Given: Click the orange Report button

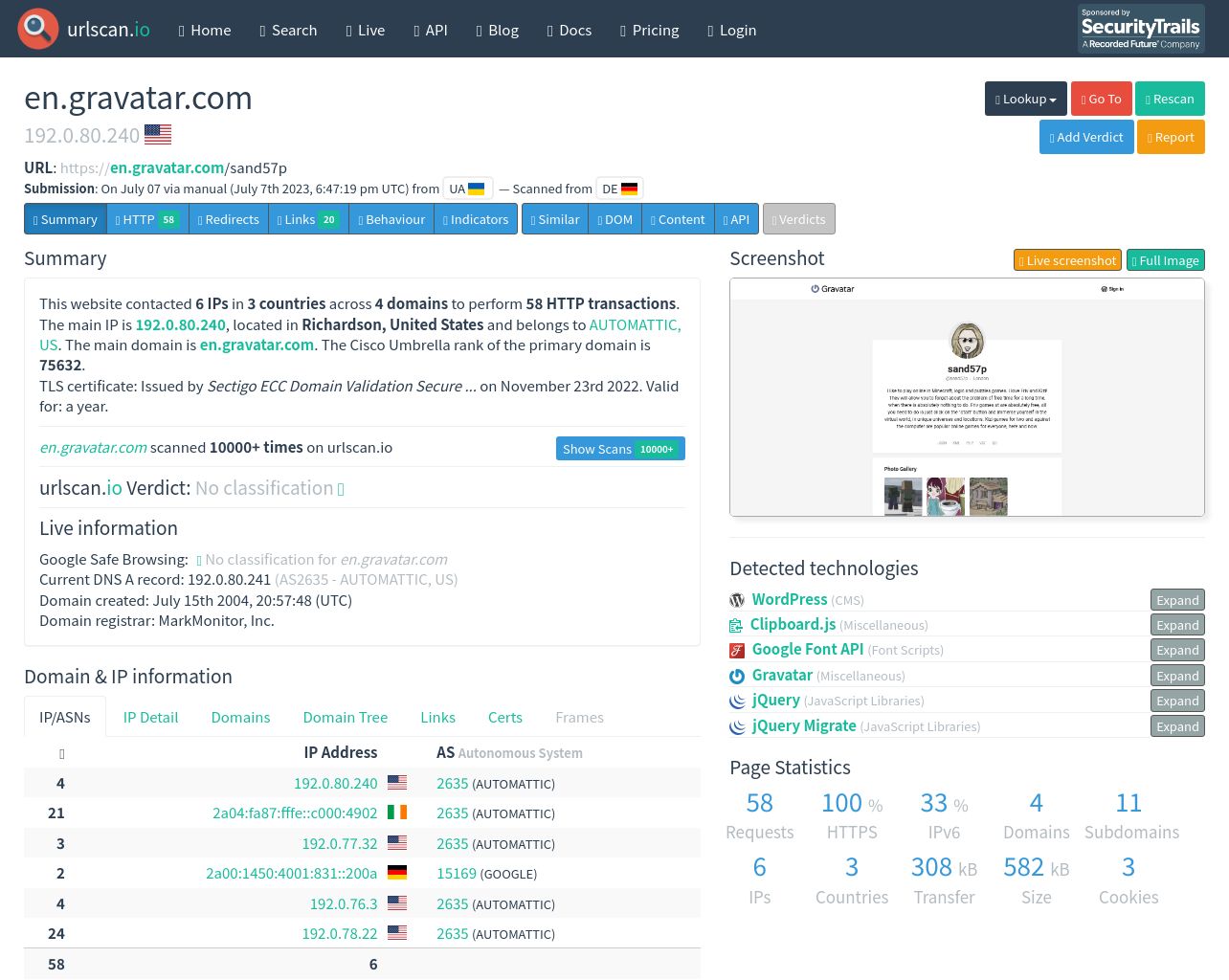Looking at the screenshot, I should coord(1171,137).
